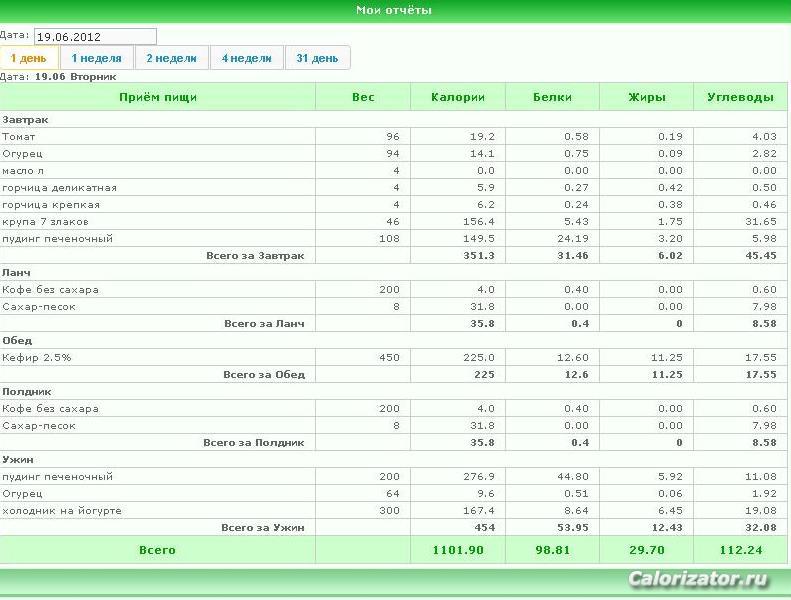Select the "1 день" tab
The image size is (791, 600).
[x=29, y=58]
